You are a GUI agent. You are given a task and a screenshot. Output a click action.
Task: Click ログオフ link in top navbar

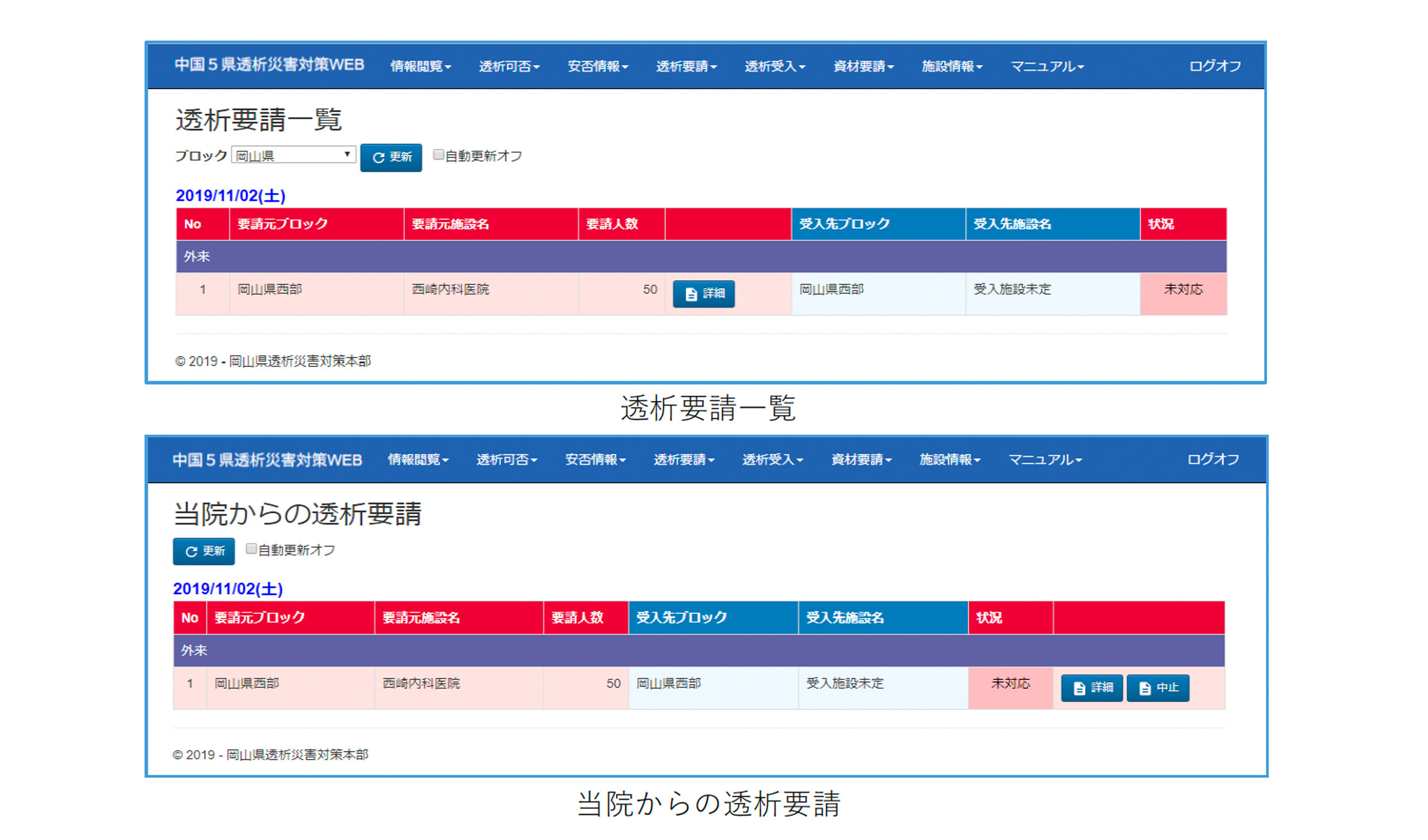[x=1214, y=66]
